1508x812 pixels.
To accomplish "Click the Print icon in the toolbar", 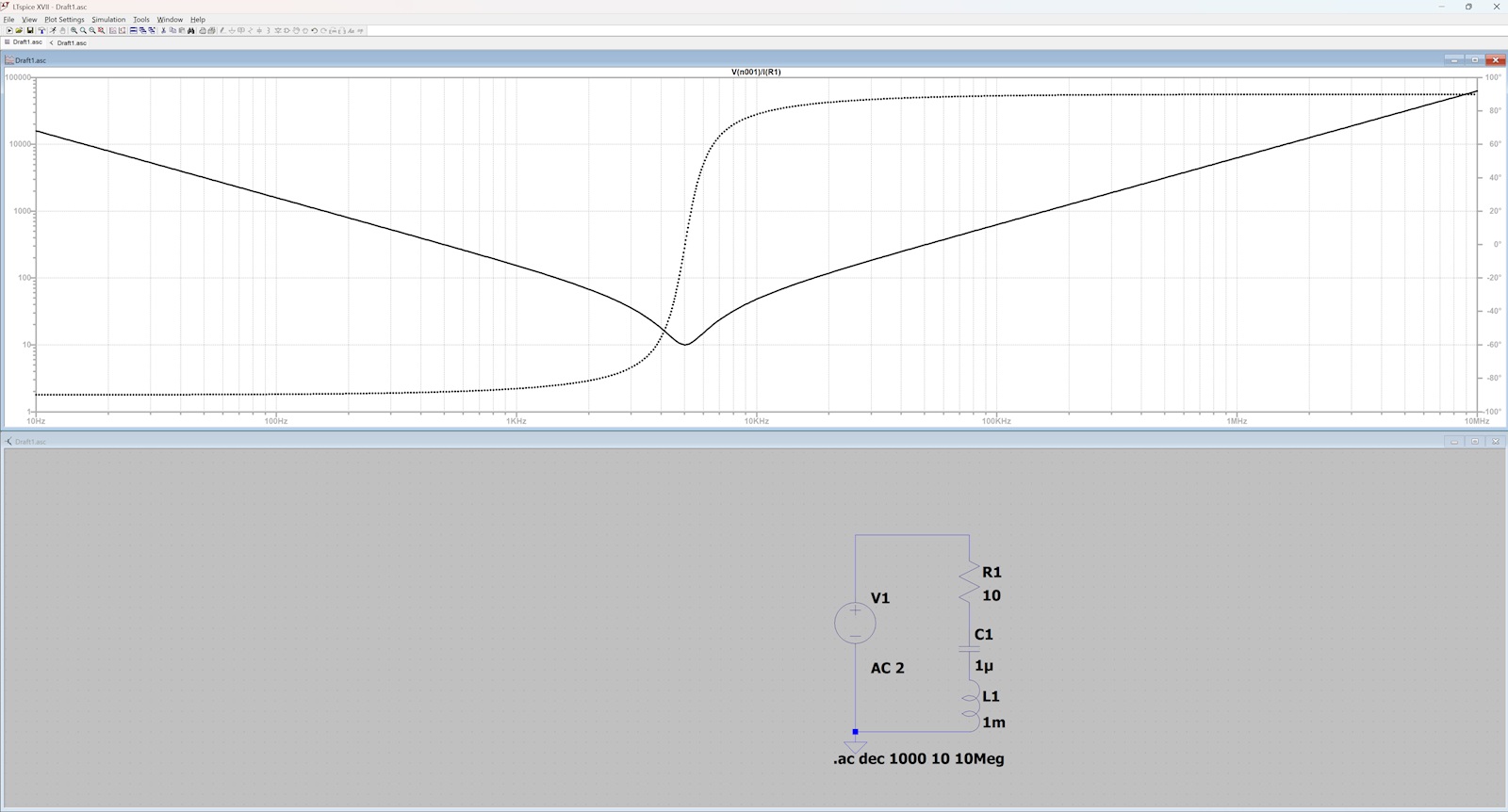I will [x=203, y=30].
